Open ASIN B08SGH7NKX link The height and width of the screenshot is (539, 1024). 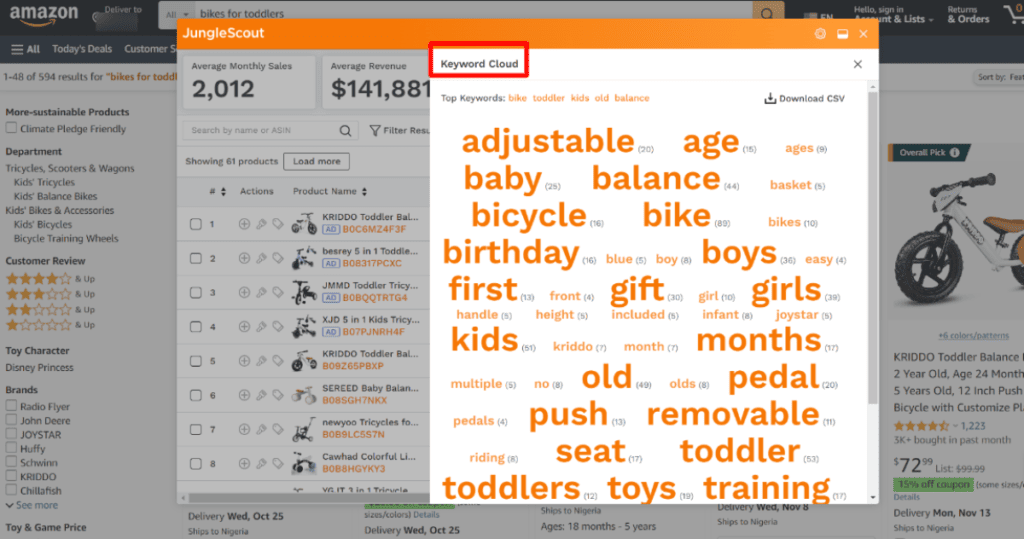(x=355, y=400)
